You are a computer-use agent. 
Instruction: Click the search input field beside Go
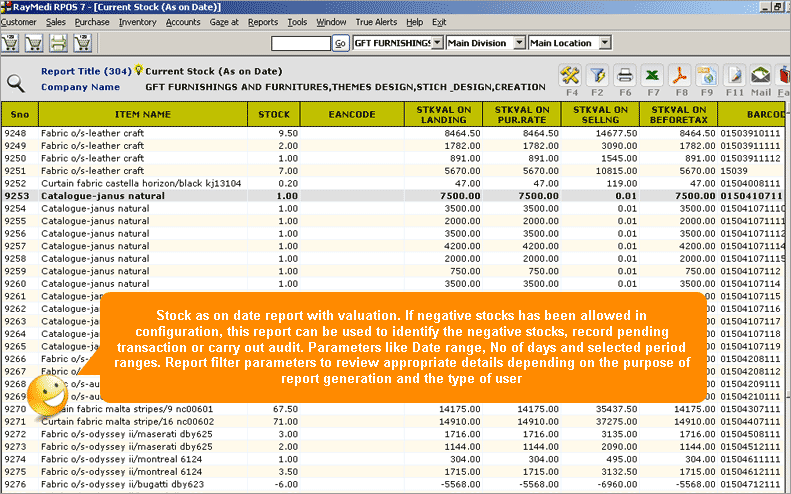(x=300, y=43)
